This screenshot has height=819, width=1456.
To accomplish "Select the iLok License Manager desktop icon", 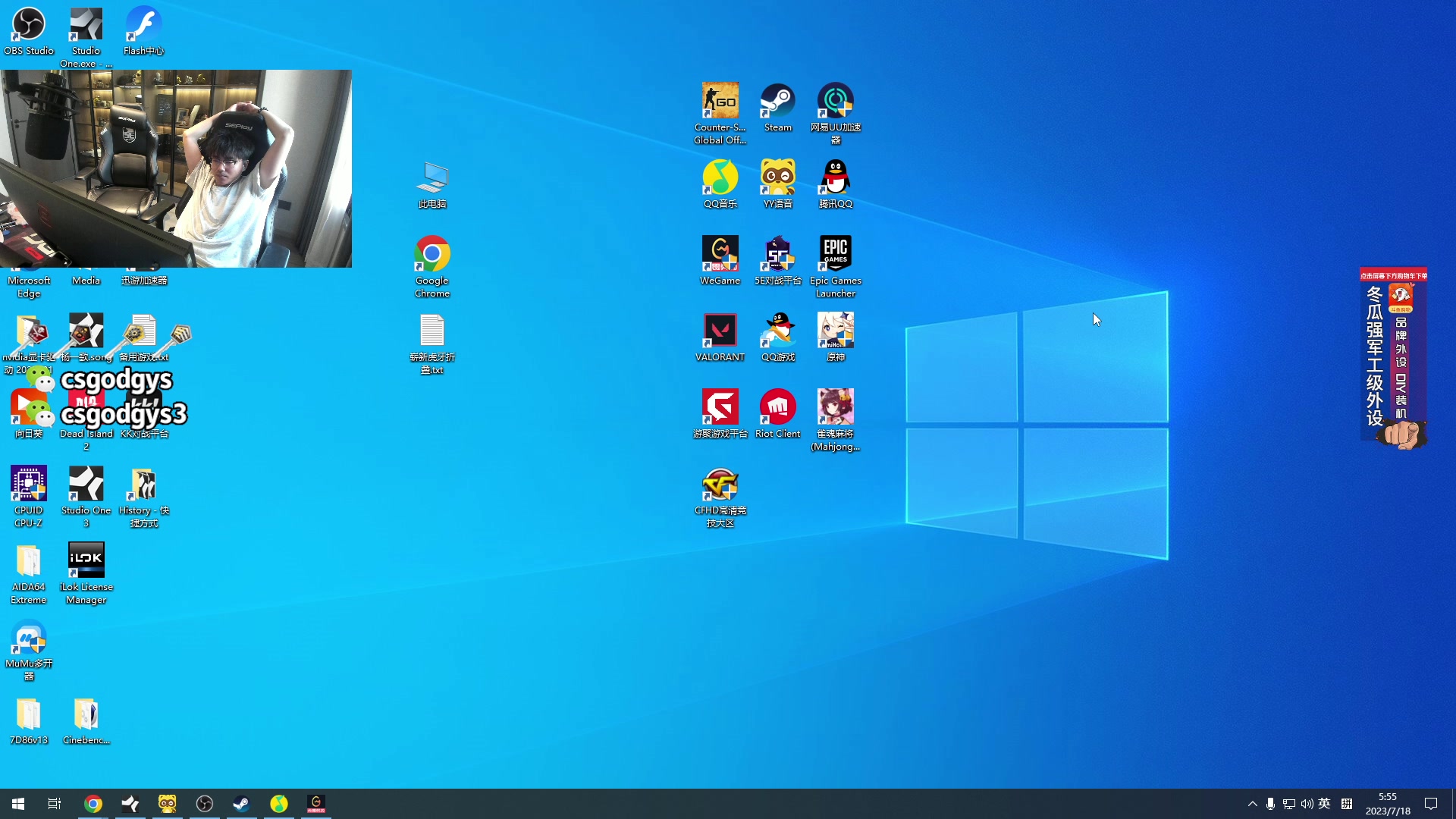I will click(86, 573).
